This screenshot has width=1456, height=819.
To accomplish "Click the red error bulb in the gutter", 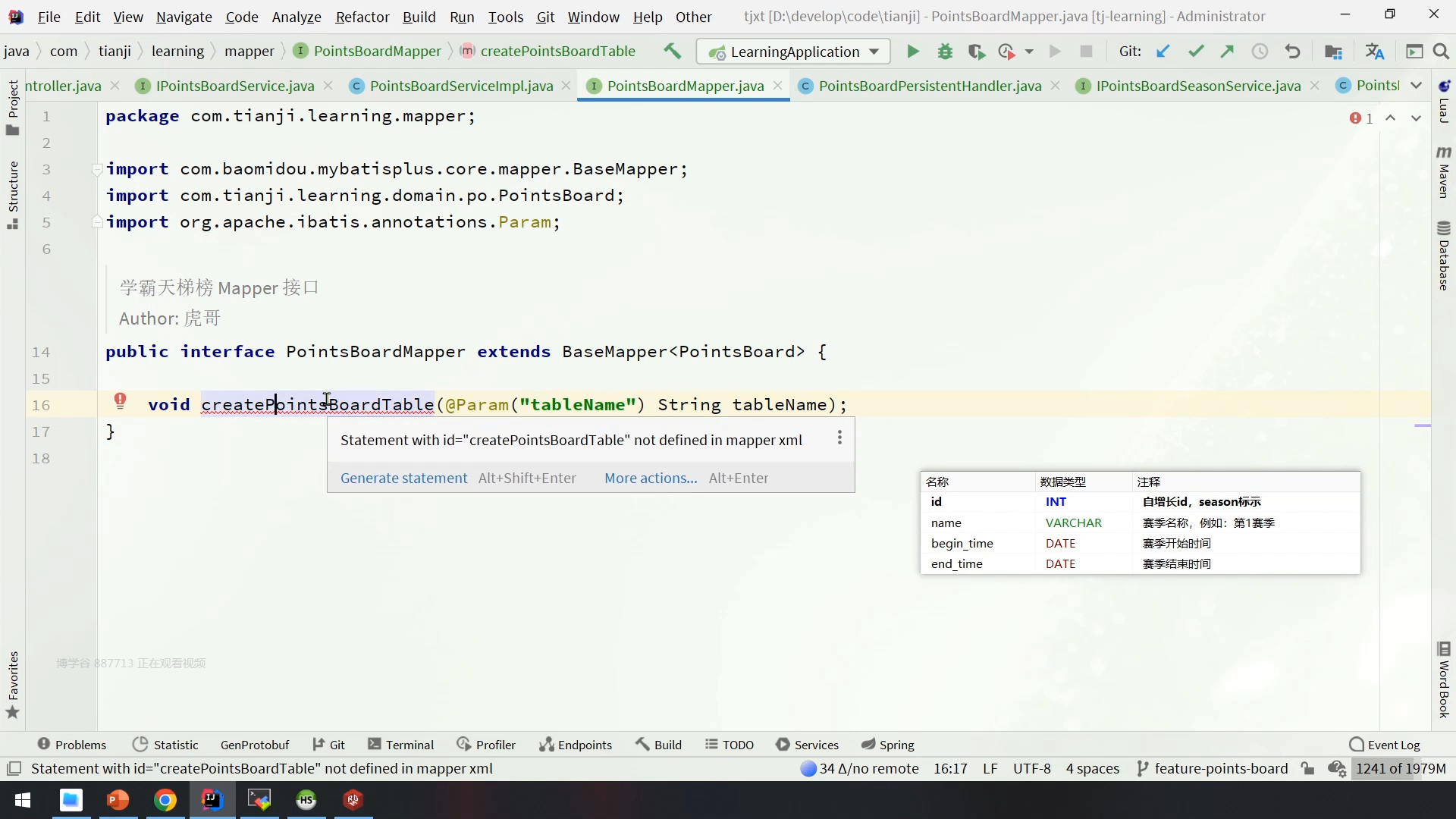I will (120, 401).
